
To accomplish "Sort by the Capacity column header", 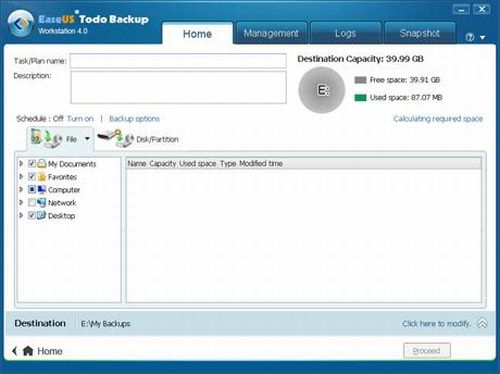I will pyautogui.click(x=162, y=163).
